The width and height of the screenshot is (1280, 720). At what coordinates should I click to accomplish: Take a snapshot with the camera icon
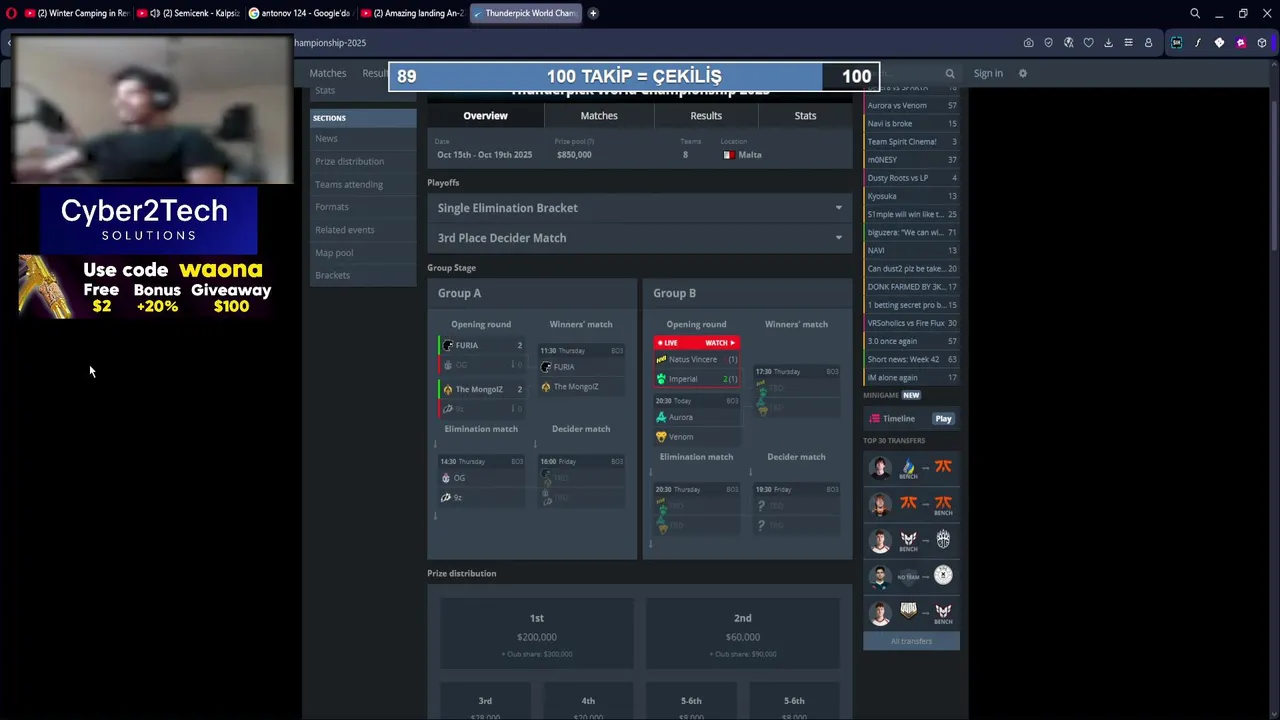pos(1028,43)
